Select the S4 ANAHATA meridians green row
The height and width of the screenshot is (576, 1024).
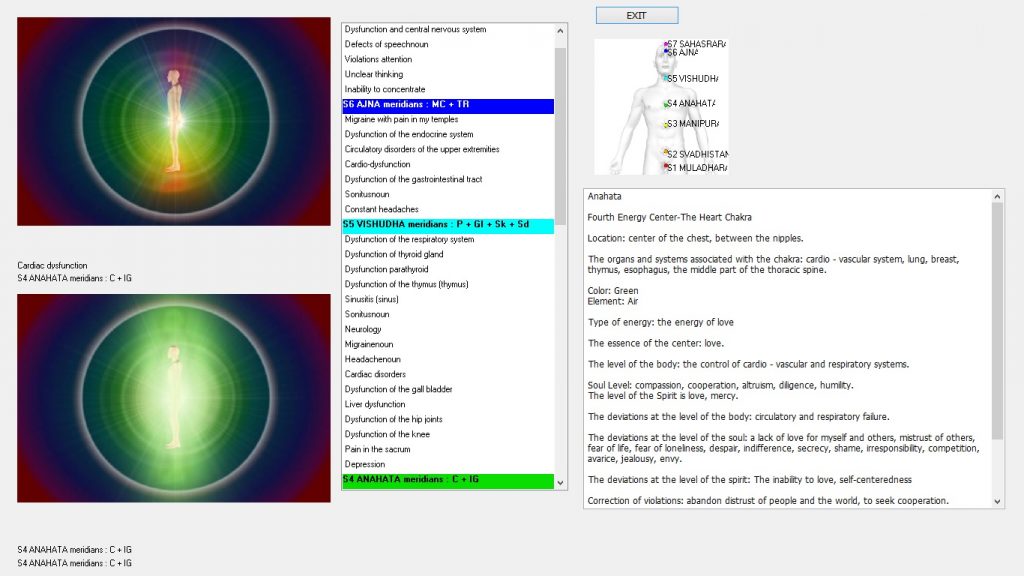447,480
